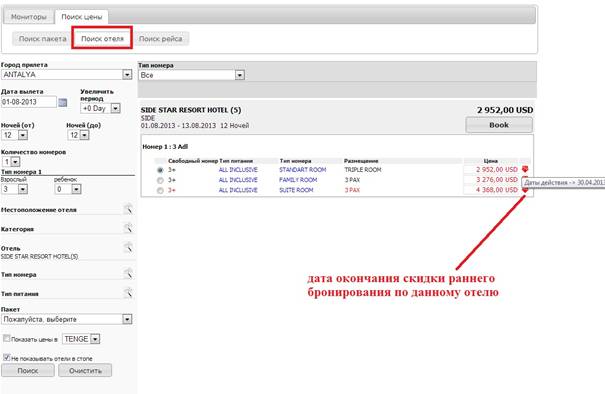Click the 2 952,00 USD row price
This screenshot has width=605, height=394.
point(497,169)
